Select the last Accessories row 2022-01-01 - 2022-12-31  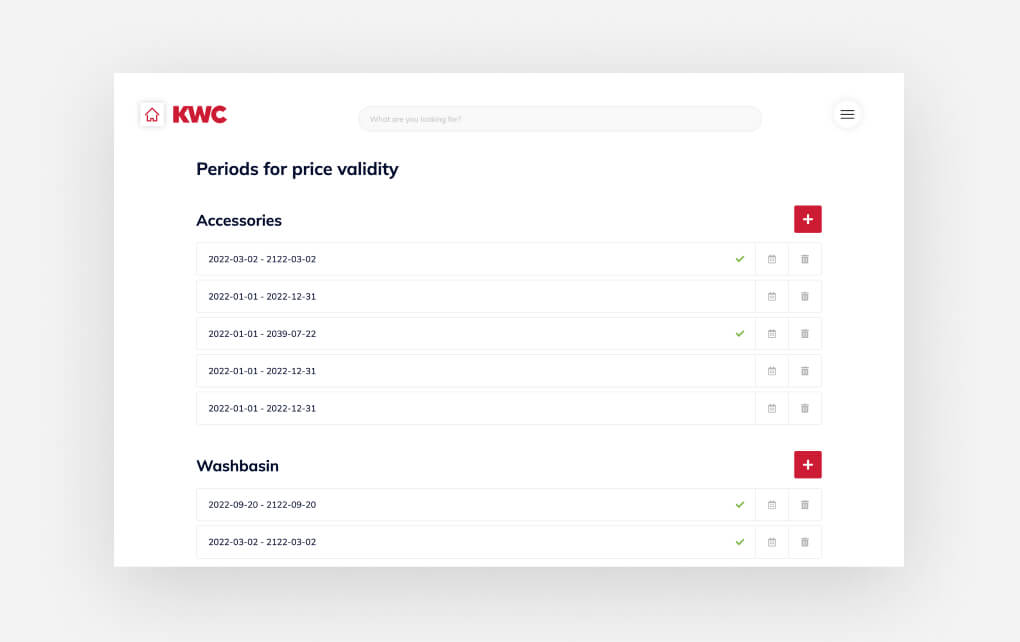pyautogui.click(x=476, y=408)
